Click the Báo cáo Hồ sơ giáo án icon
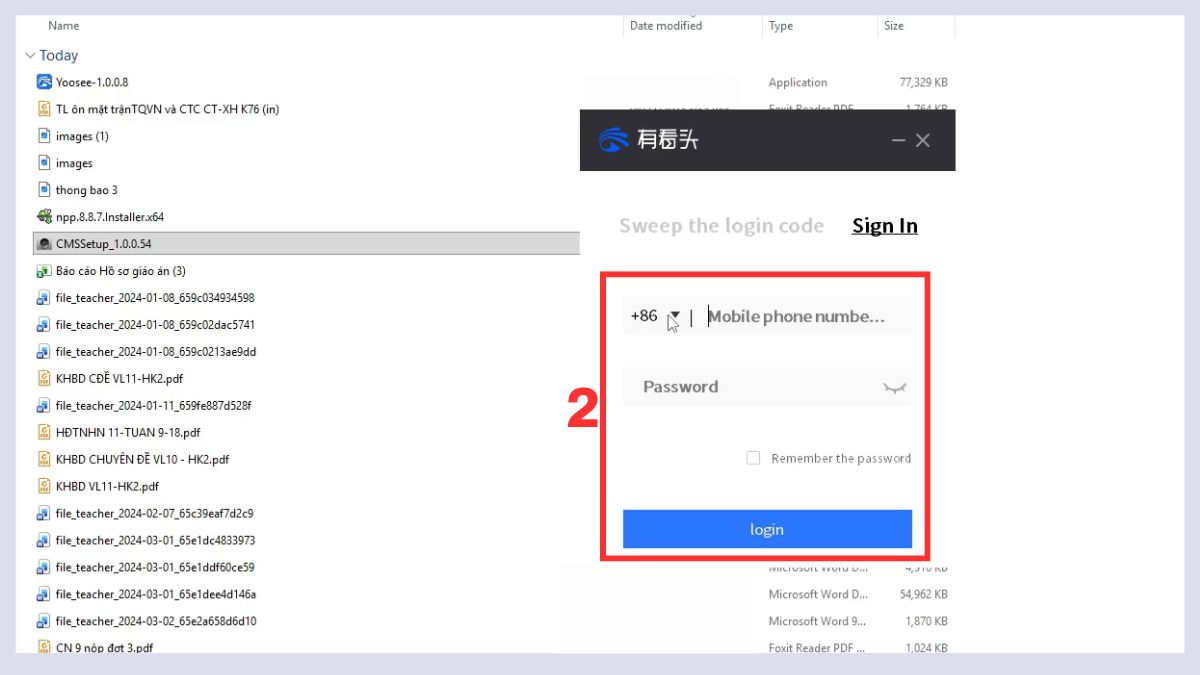 click(x=44, y=270)
